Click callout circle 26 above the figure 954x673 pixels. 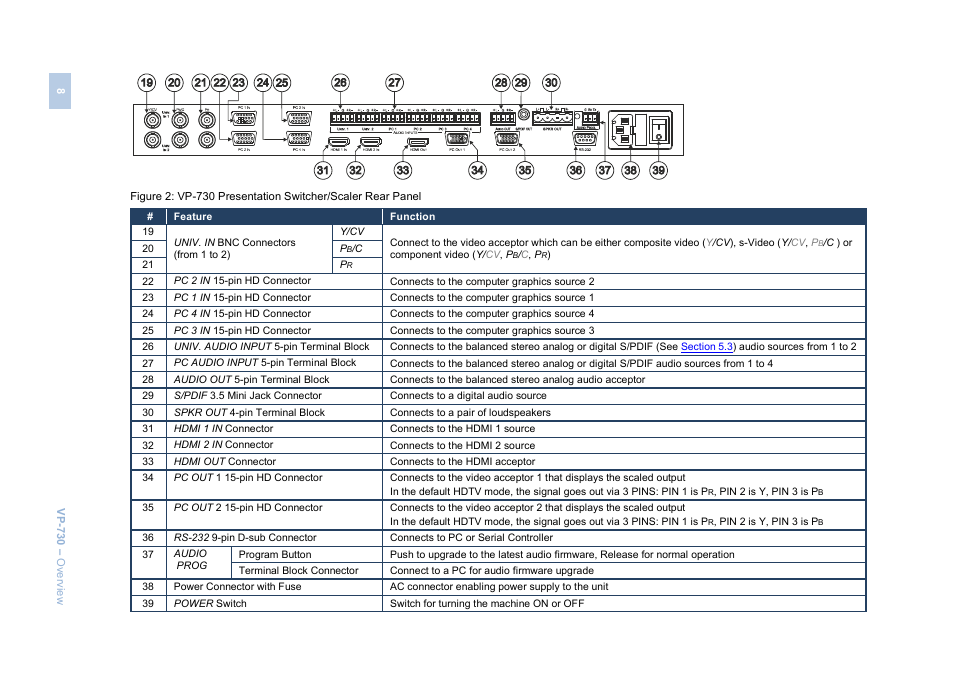pos(340,83)
